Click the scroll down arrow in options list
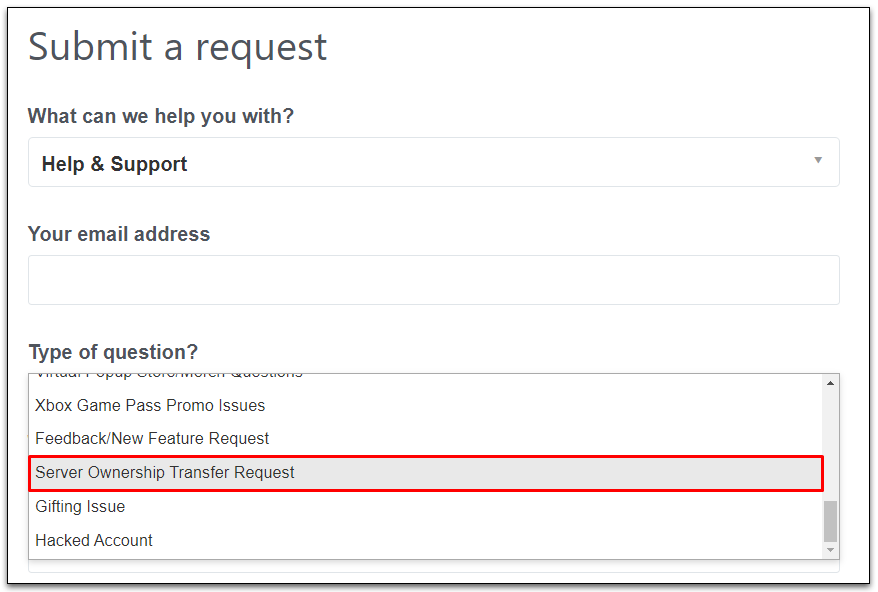878x592 pixels. (830, 550)
